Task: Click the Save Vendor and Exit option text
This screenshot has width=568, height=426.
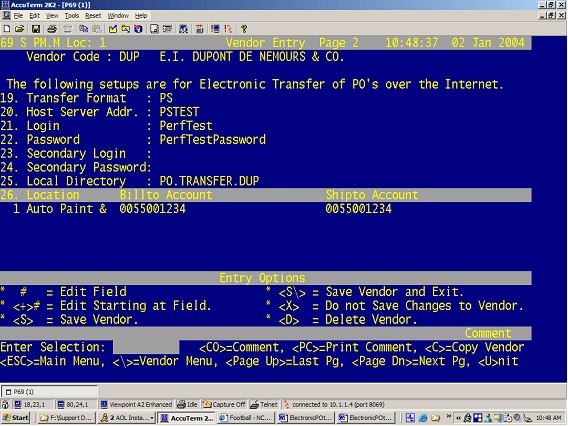Action: point(394,292)
